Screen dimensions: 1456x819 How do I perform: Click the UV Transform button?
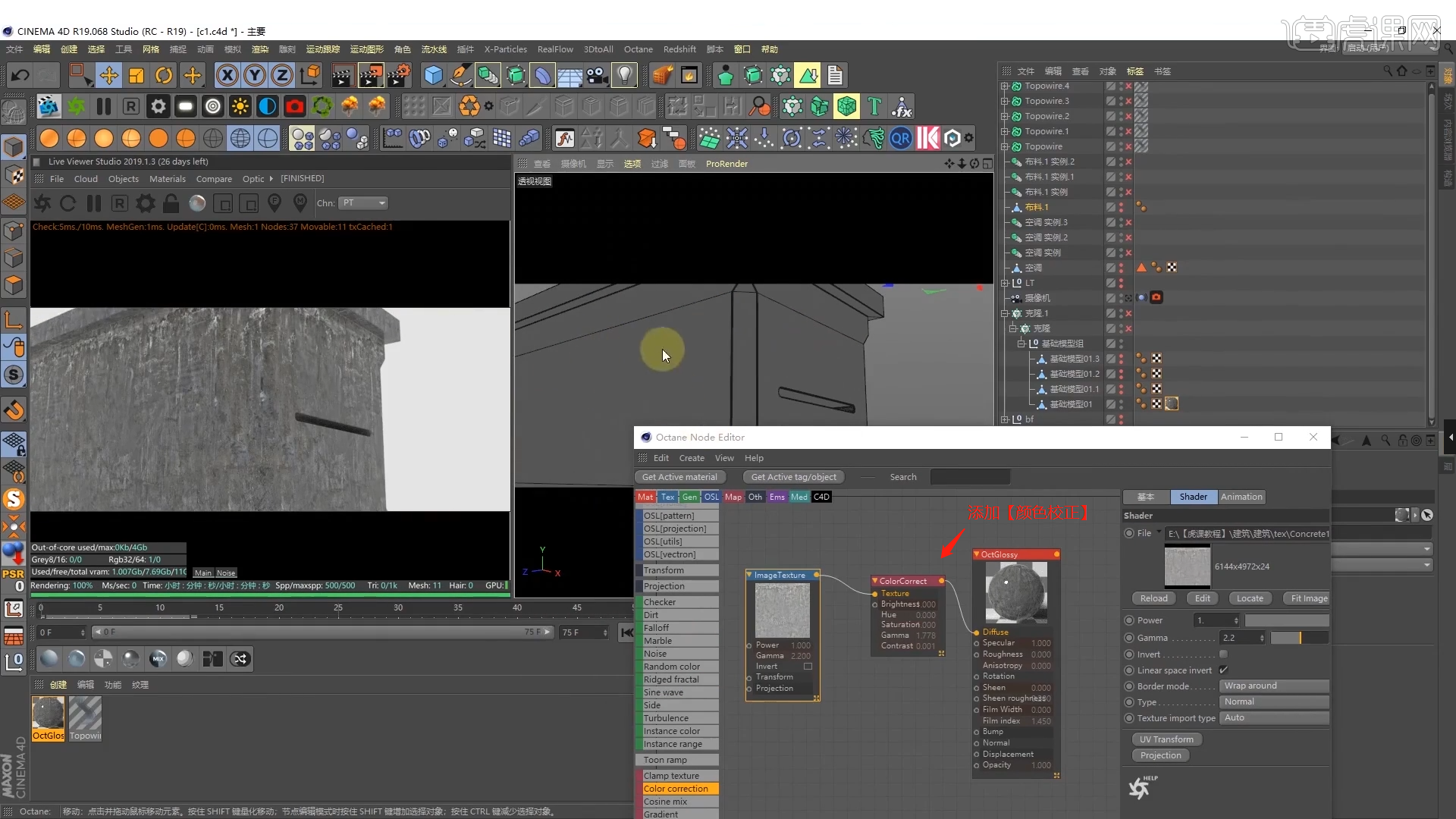click(1166, 739)
